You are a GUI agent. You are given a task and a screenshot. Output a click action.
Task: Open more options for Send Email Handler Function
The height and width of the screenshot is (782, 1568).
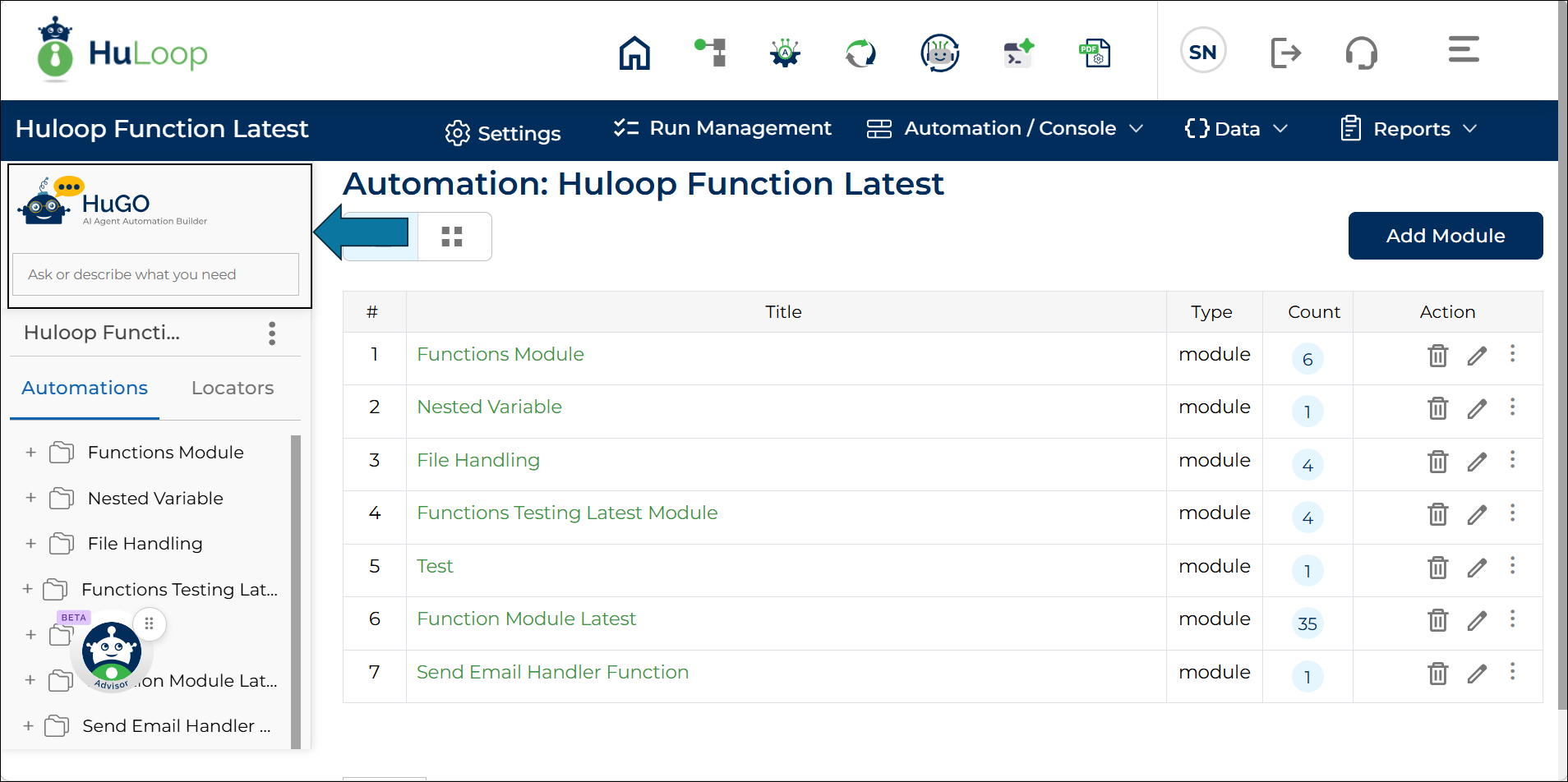[1512, 671]
